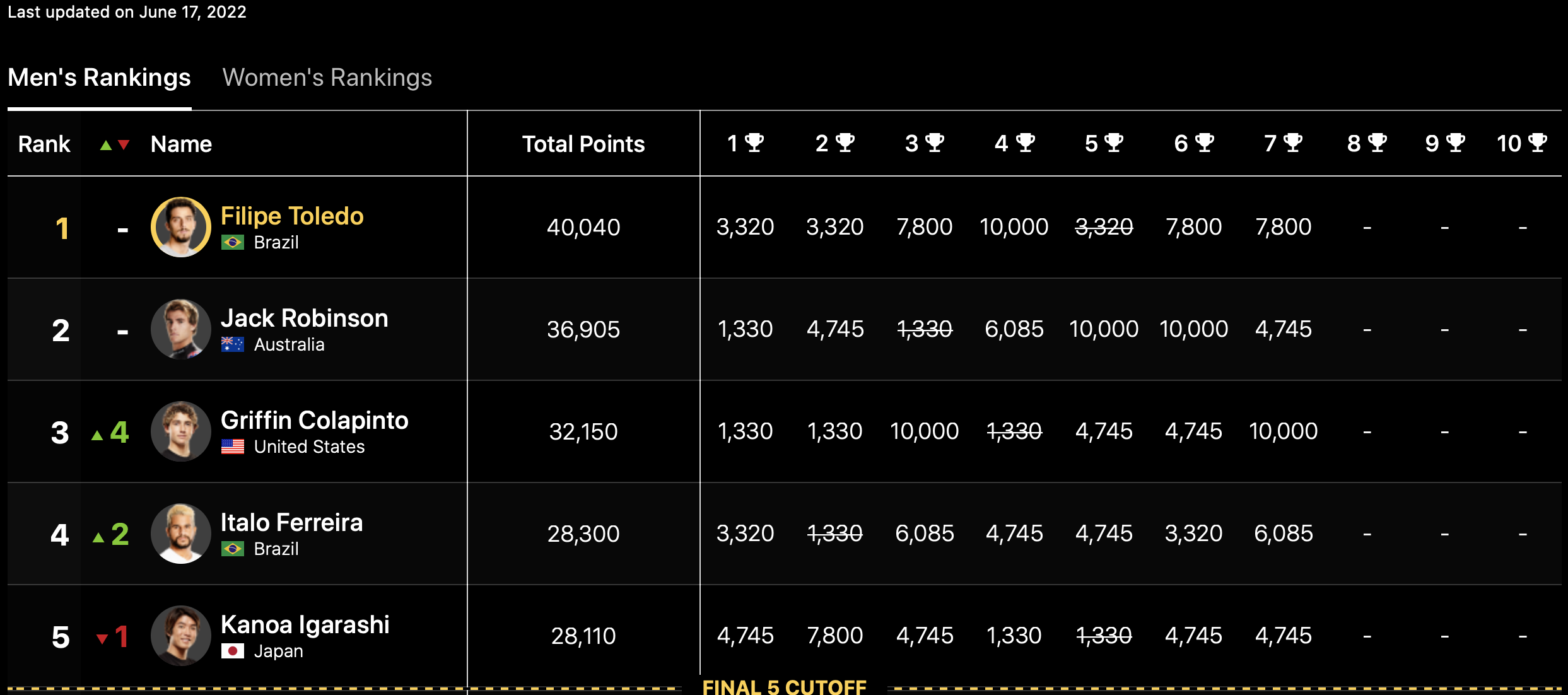Select the Men's Rankings tab
The height and width of the screenshot is (695, 1568).
[99, 78]
